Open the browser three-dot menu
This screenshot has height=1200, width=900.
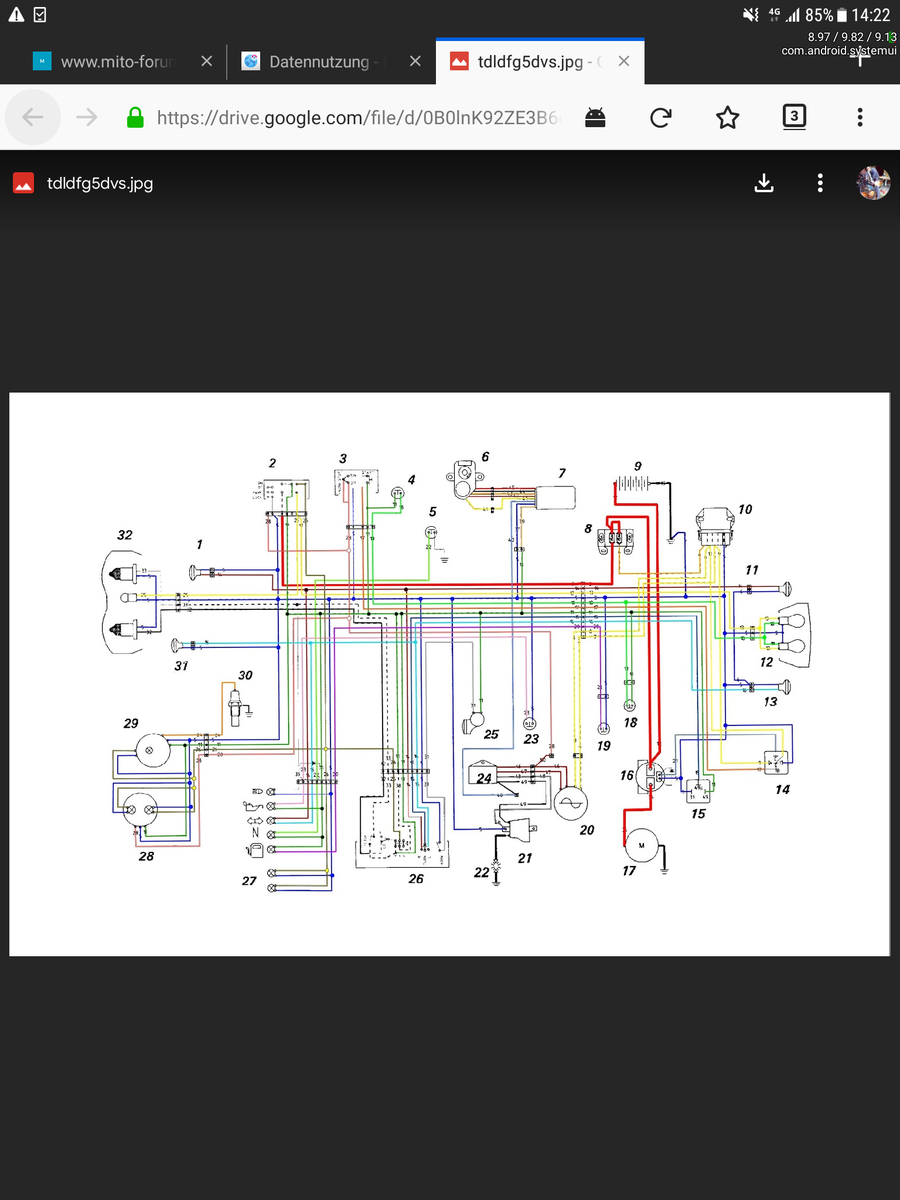859,118
